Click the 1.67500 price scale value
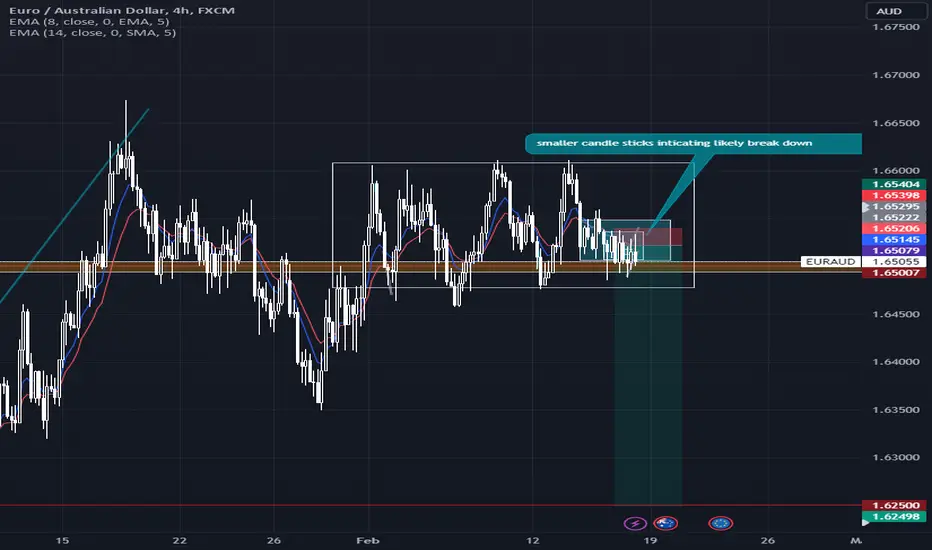Image resolution: width=932 pixels, height=550 pixels. [896, 27]
